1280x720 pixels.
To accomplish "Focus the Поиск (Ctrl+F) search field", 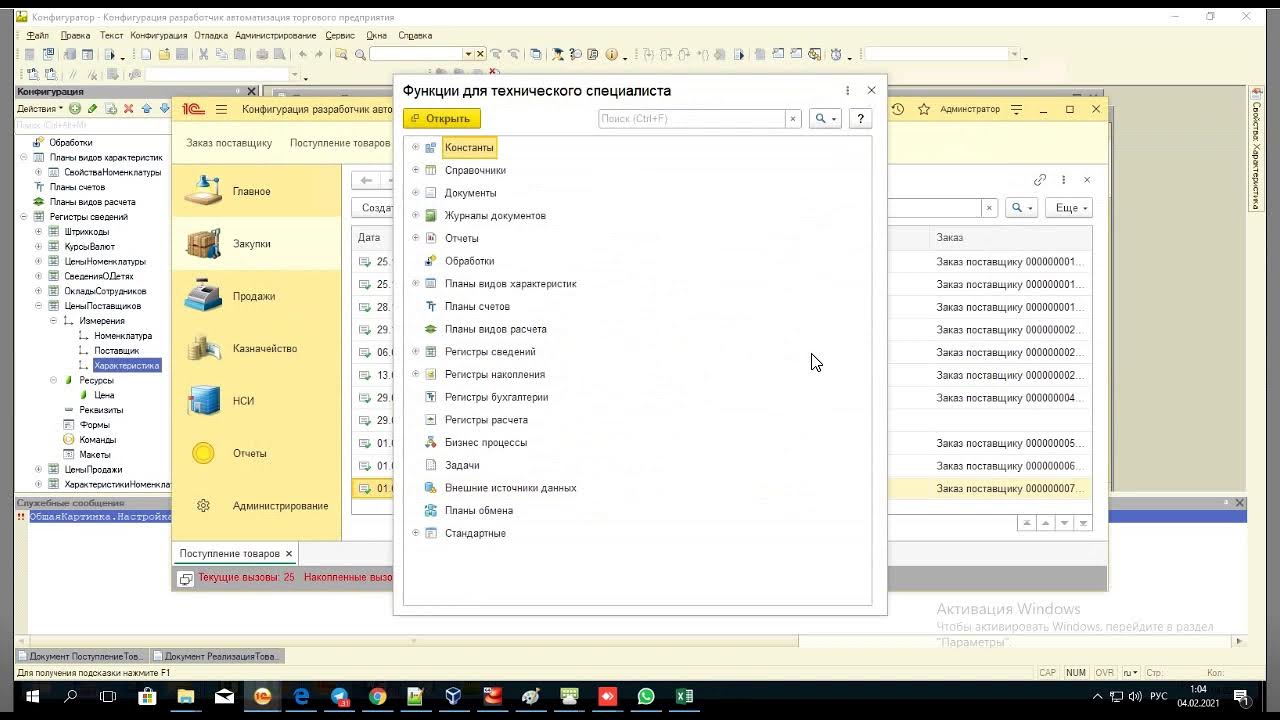I will 692,118.
